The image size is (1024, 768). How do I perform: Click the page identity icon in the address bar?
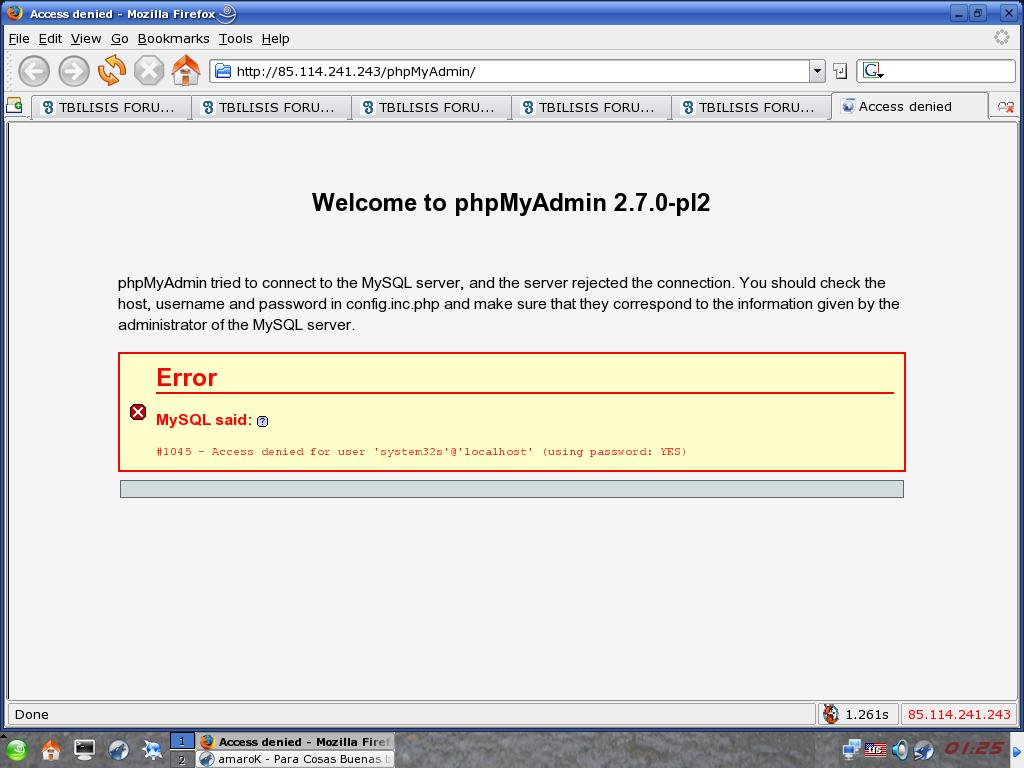(x=223, y=71)
